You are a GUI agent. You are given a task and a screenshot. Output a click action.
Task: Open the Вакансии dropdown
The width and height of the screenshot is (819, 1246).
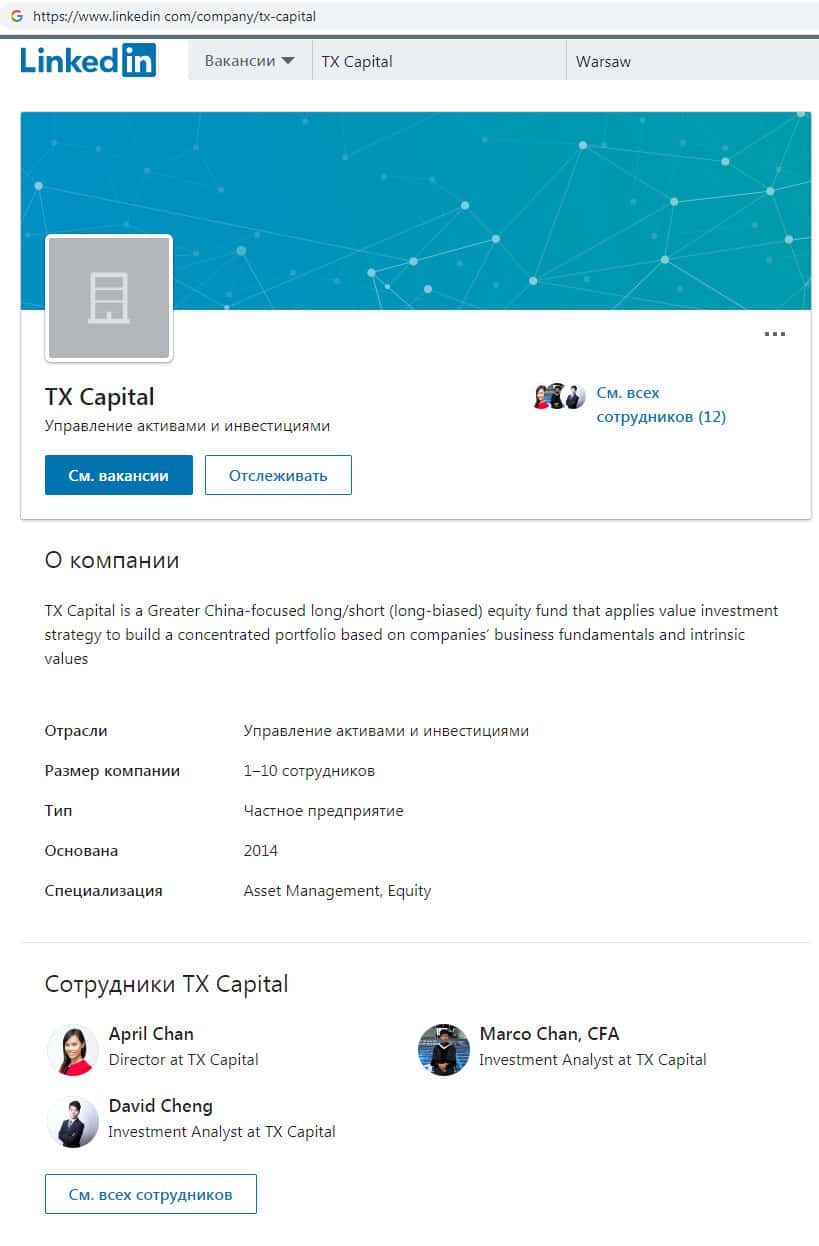[250, 61]
